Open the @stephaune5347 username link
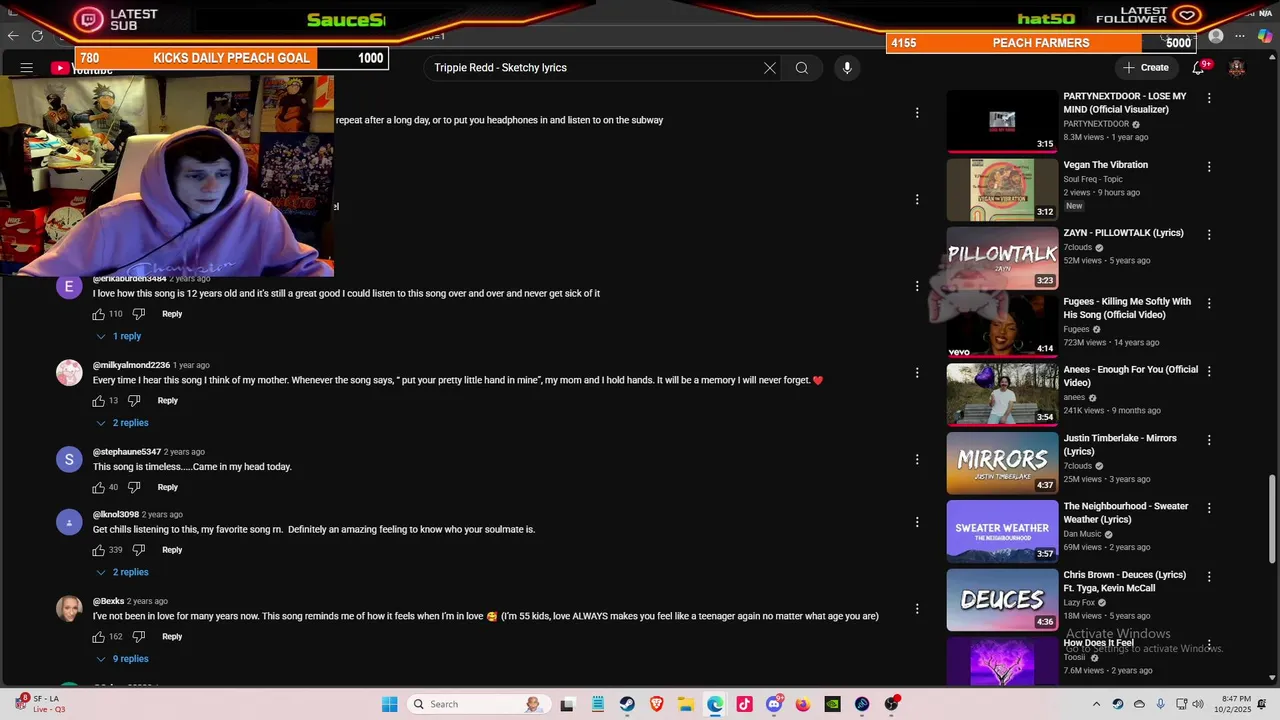The width and height of the screenshot is (1280, 720). coord(127,452)
